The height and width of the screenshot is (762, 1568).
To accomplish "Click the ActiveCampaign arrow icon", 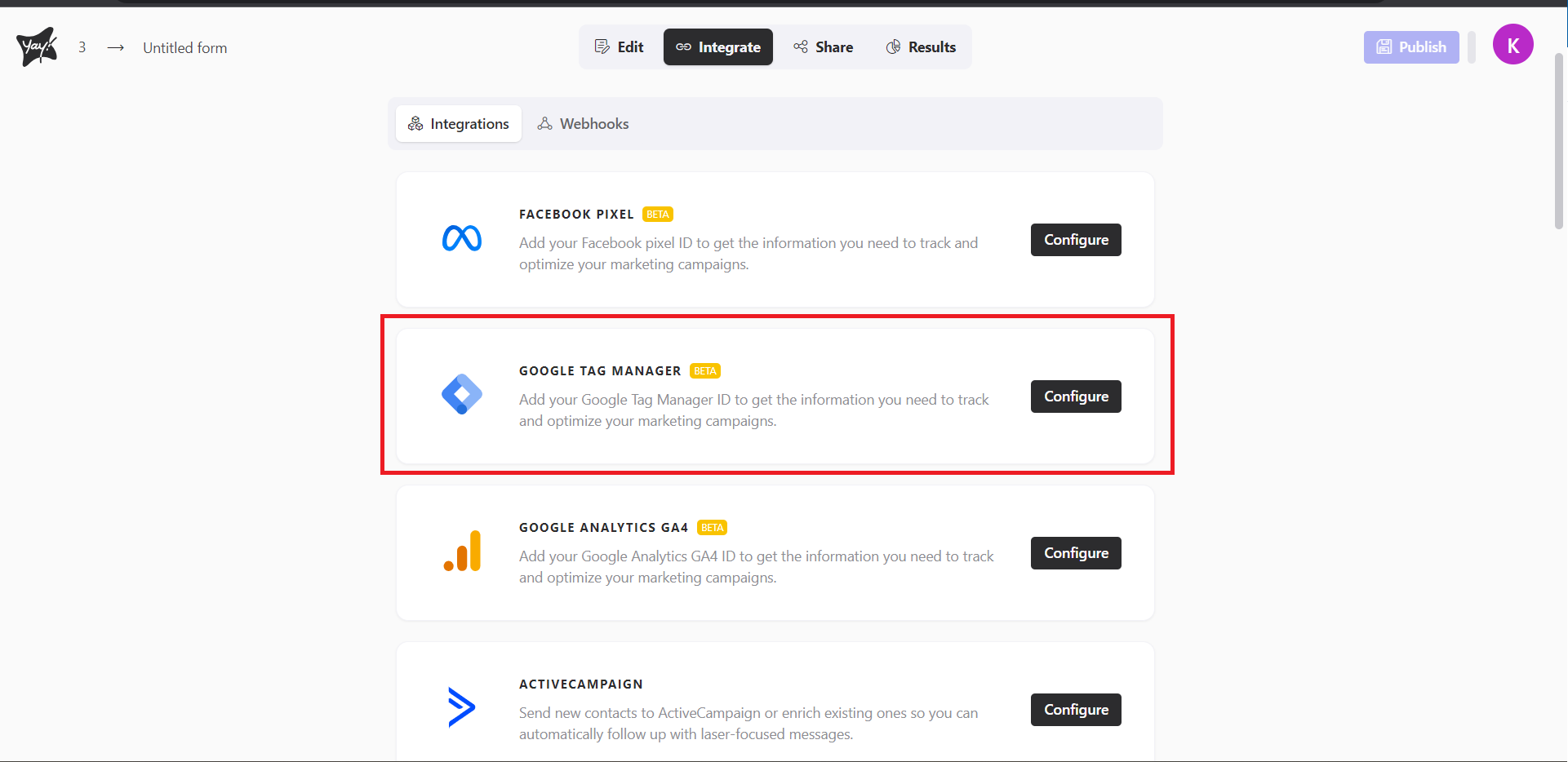I will point(461,707).
